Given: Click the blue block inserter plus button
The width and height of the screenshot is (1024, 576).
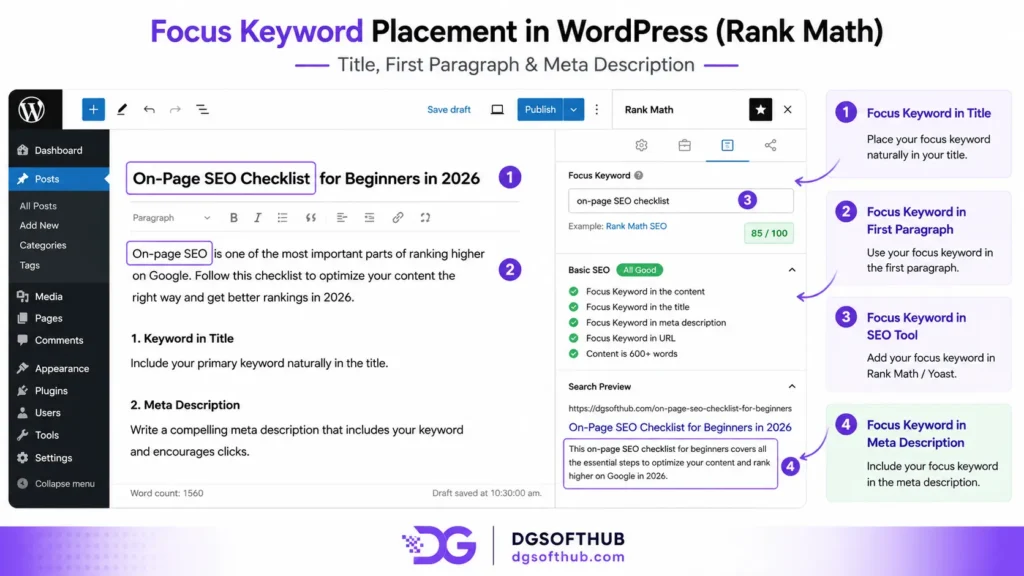Looking at the screenshot, I should tap(93, 110).
